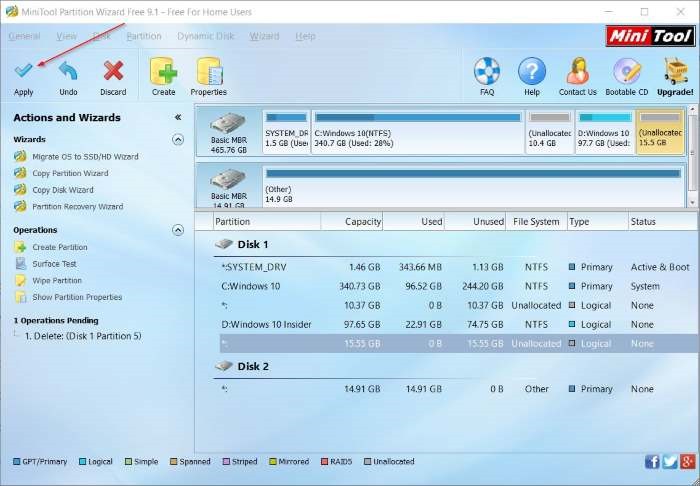Select the *:SYSTEM_DRV partition row

458,267
